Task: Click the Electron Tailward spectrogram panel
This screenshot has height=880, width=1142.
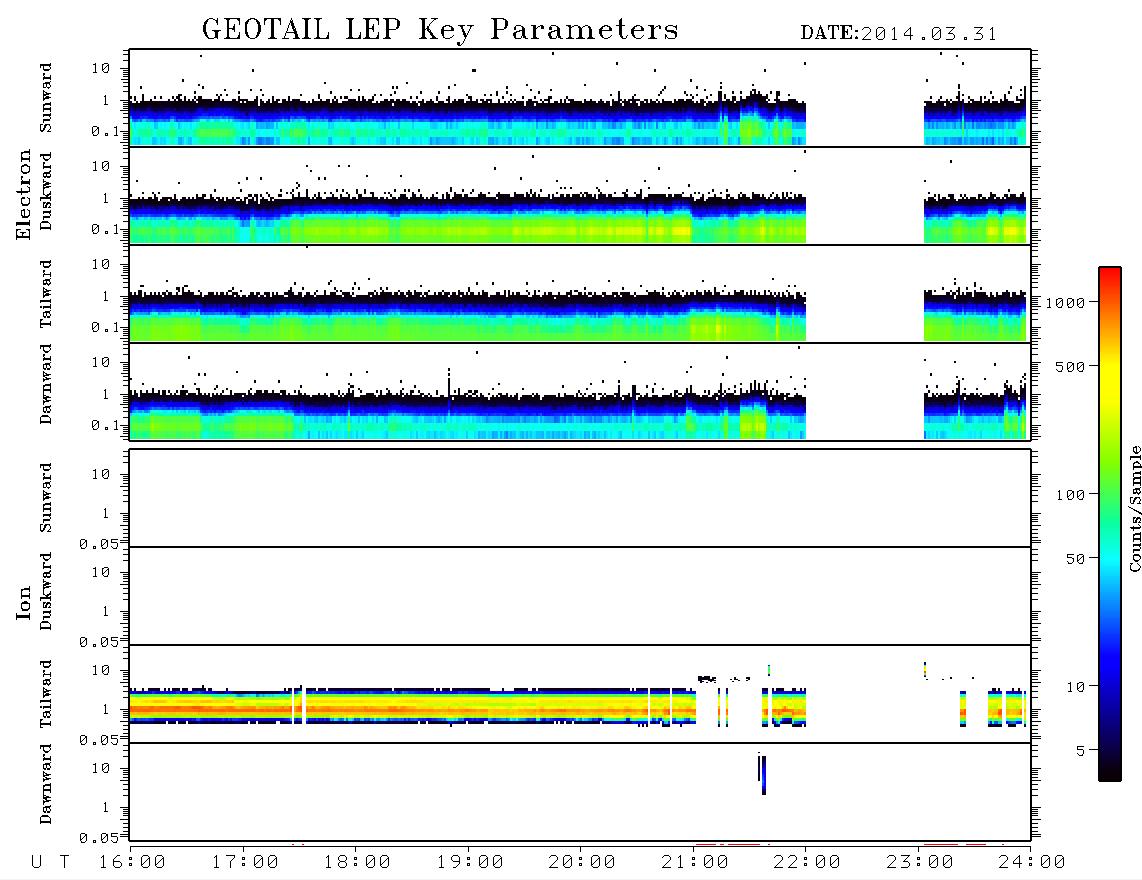Action: [580, 294]
